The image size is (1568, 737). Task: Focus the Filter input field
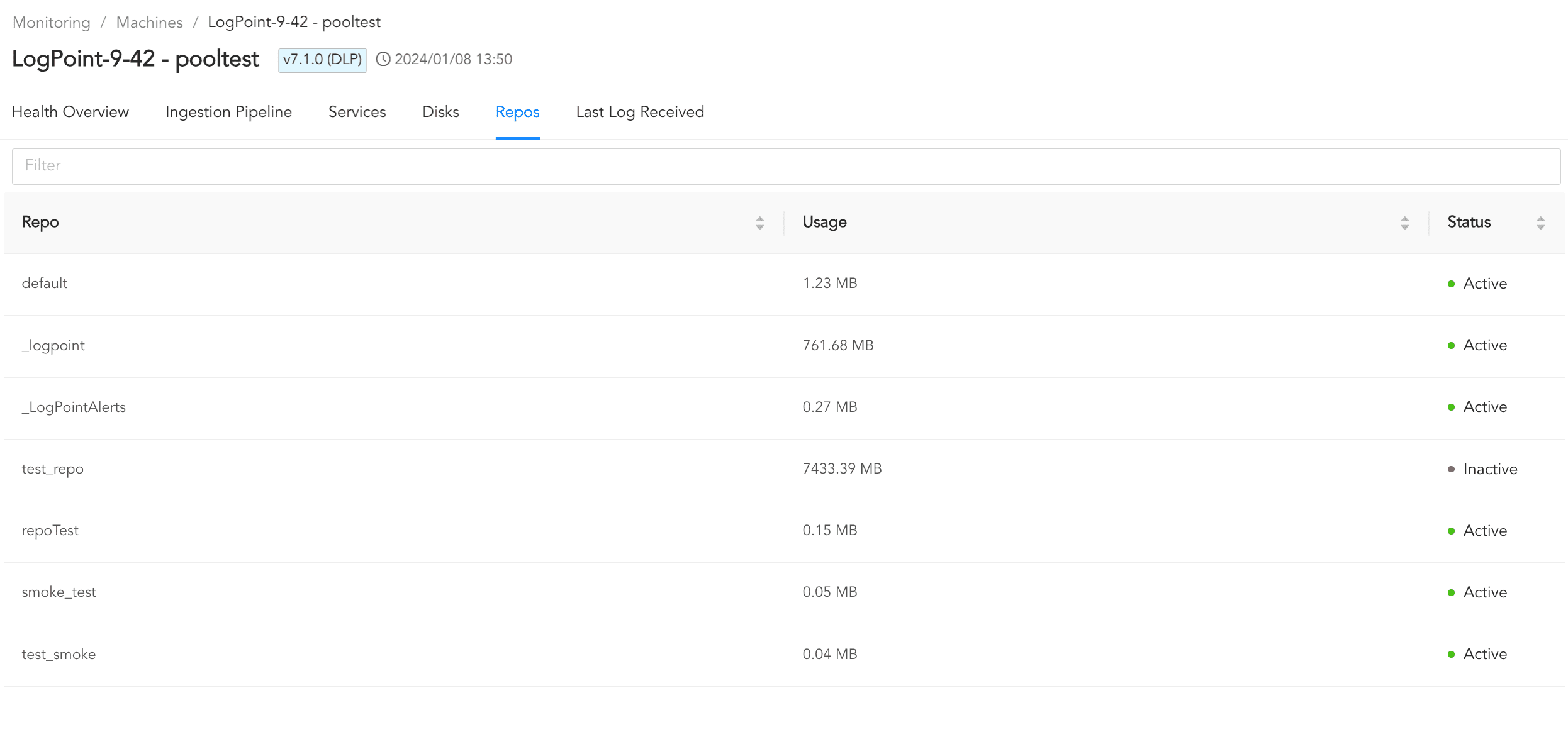785,166
